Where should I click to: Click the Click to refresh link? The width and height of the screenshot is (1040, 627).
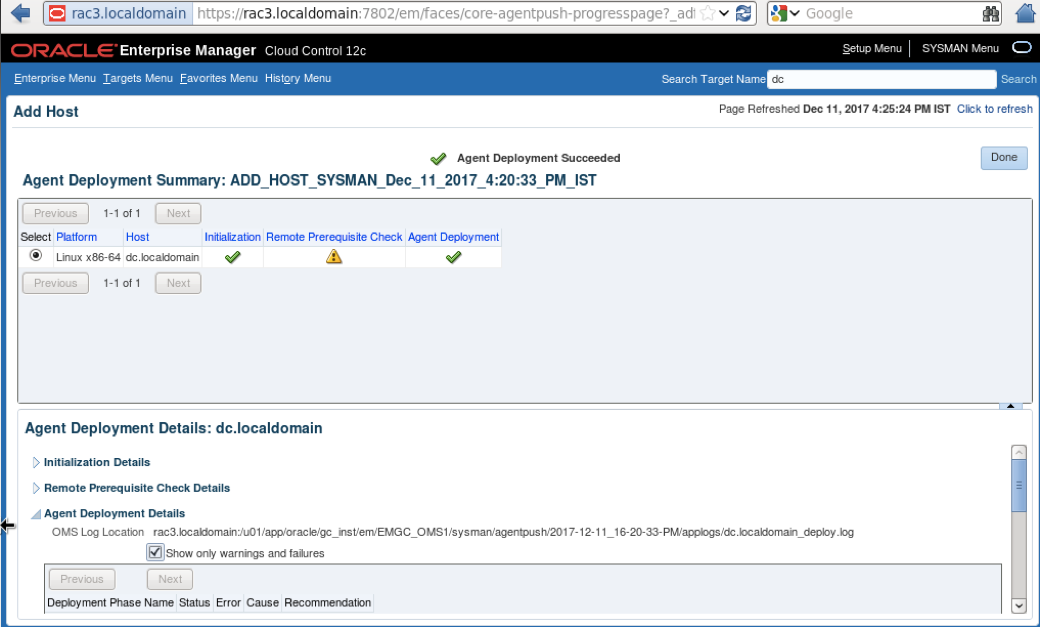click(x=994, y=109)
